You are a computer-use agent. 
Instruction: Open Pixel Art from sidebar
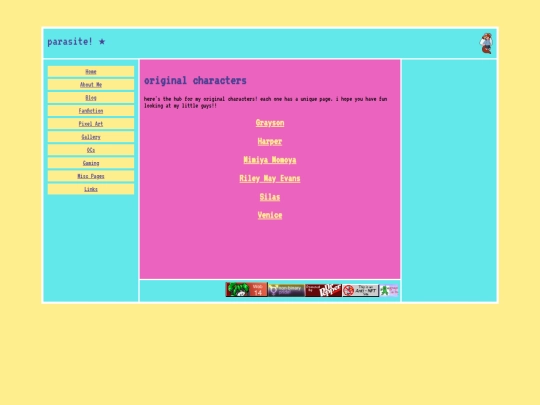pos(91,124)
